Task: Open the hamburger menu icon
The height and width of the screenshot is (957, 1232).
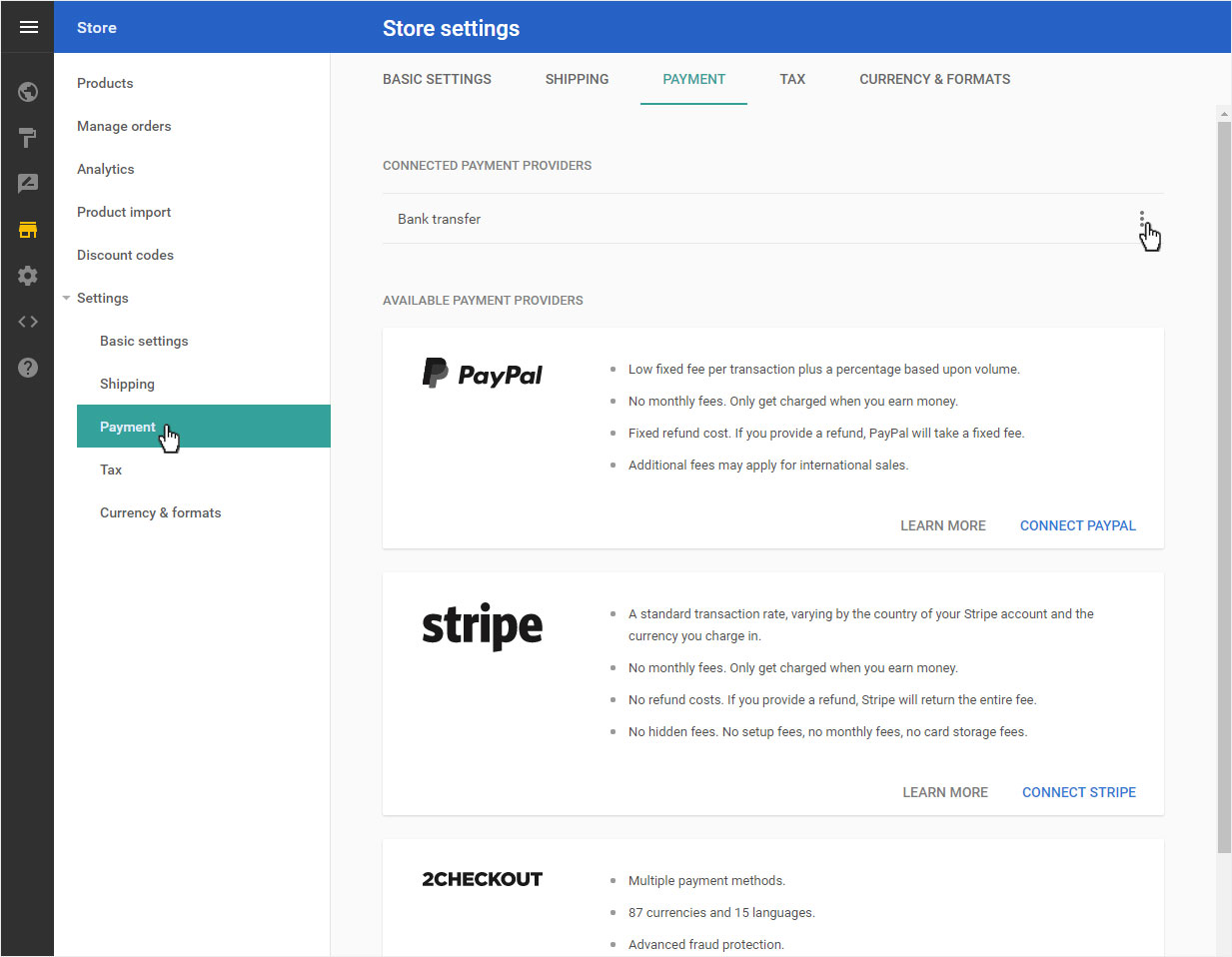Action: (28, 27)
